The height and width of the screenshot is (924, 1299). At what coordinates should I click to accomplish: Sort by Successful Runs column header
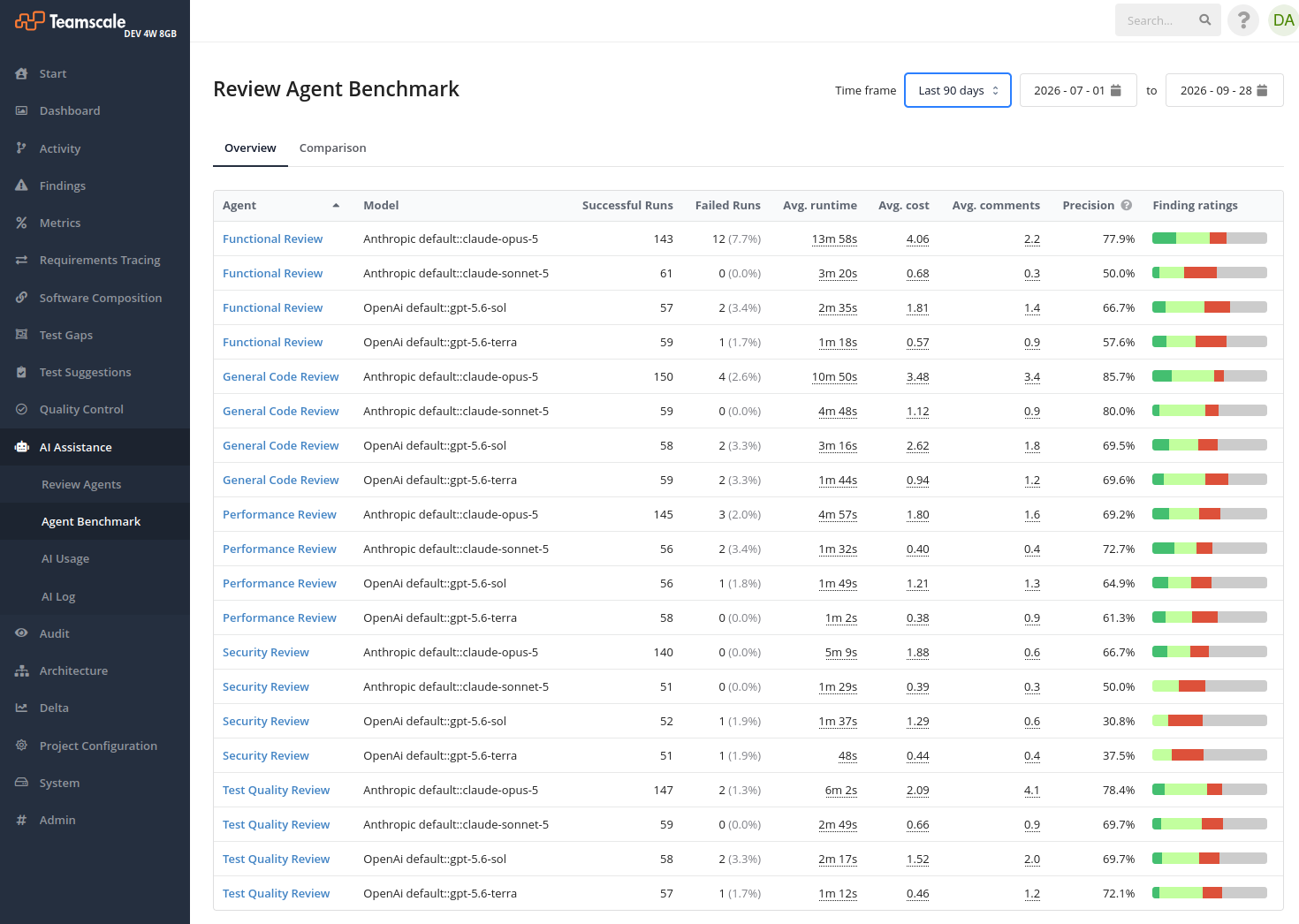point(627,206)
